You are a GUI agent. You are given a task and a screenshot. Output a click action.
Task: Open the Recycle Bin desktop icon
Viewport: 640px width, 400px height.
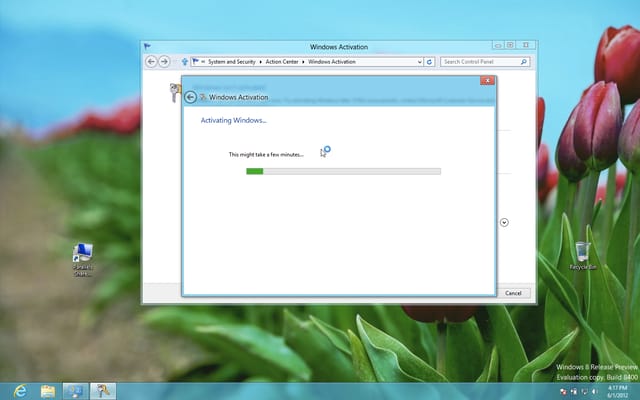tap(582, 256)
